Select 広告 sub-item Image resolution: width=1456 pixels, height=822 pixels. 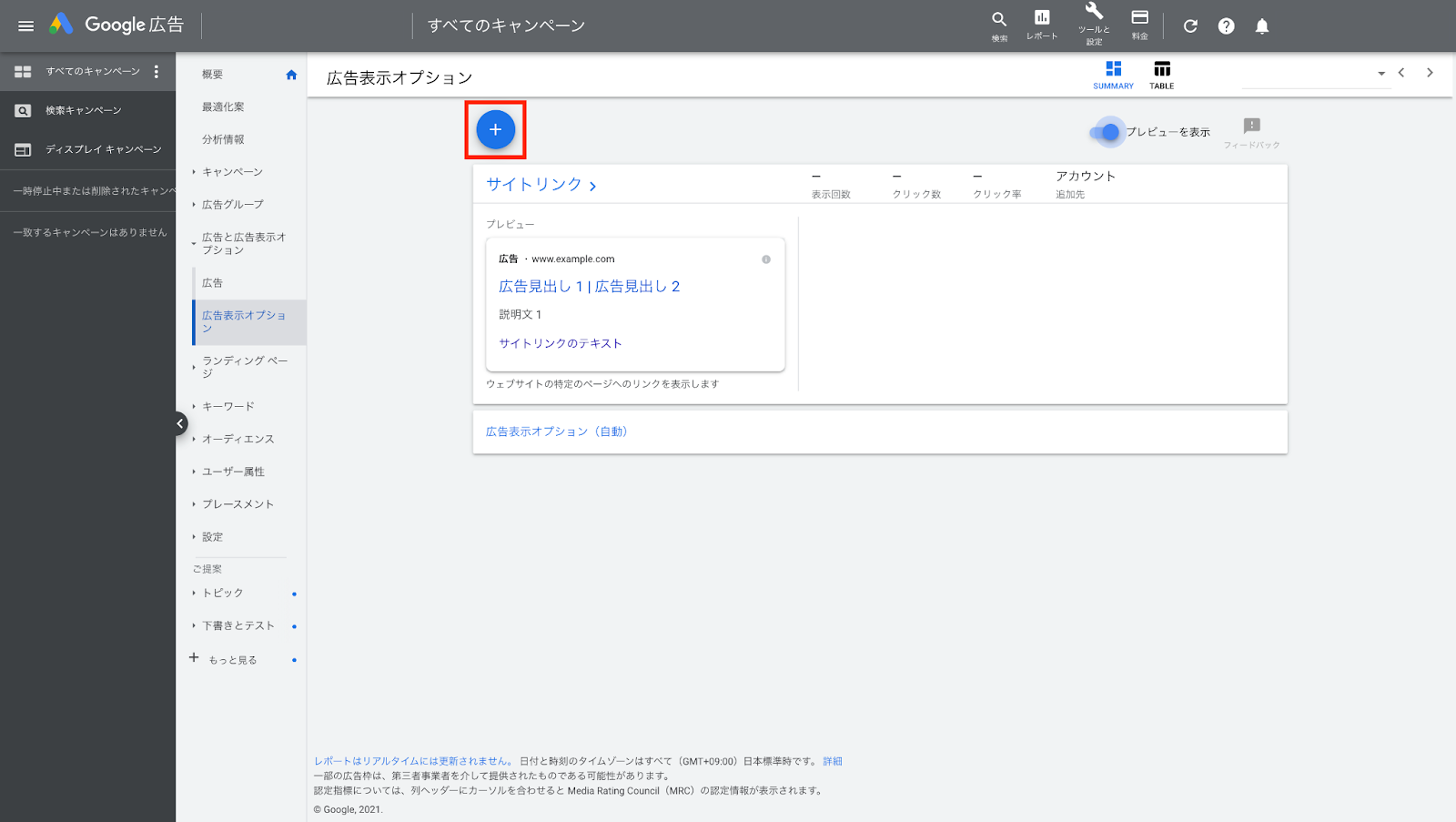pos(212,283)
